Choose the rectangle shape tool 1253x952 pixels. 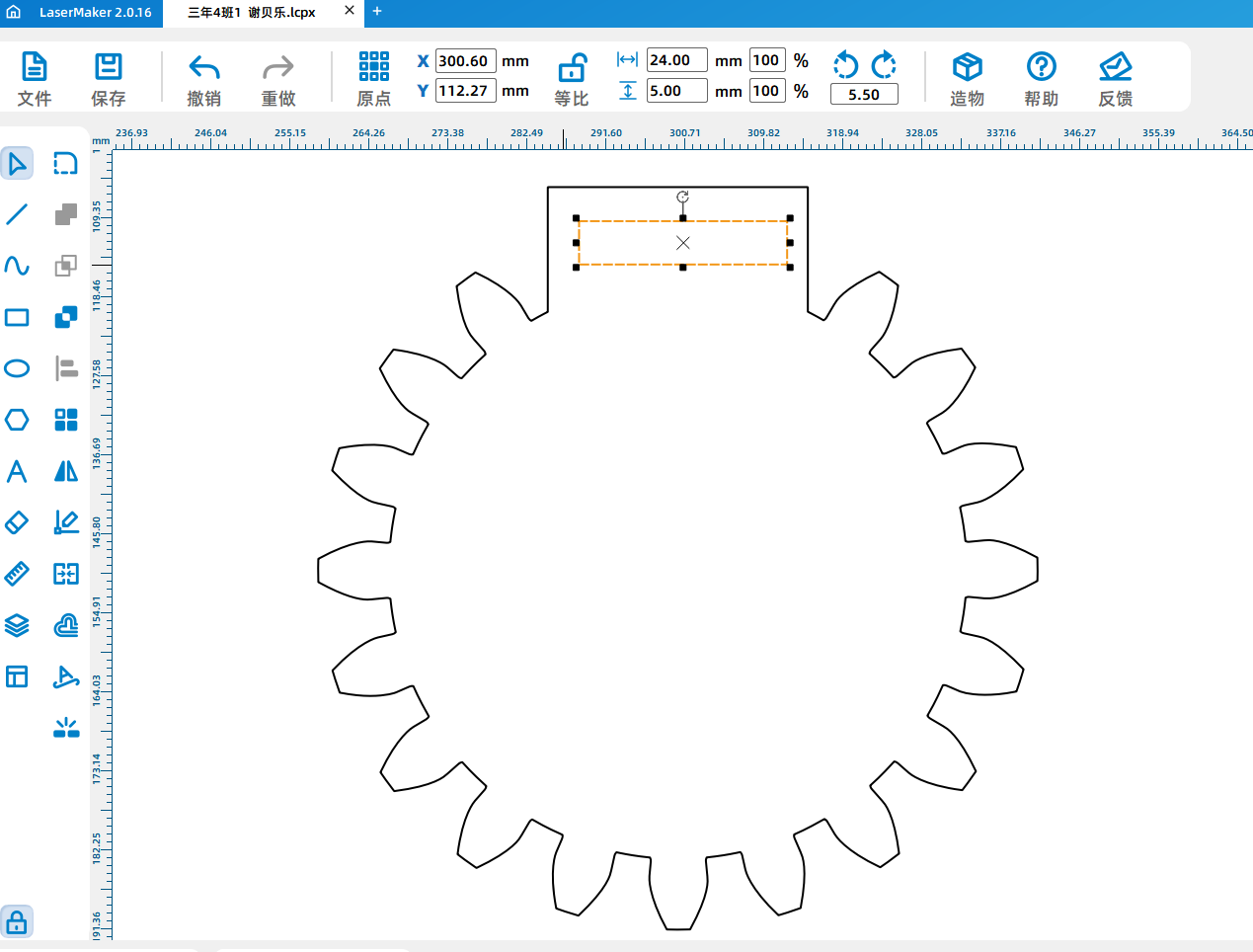[x=17, y=317]
